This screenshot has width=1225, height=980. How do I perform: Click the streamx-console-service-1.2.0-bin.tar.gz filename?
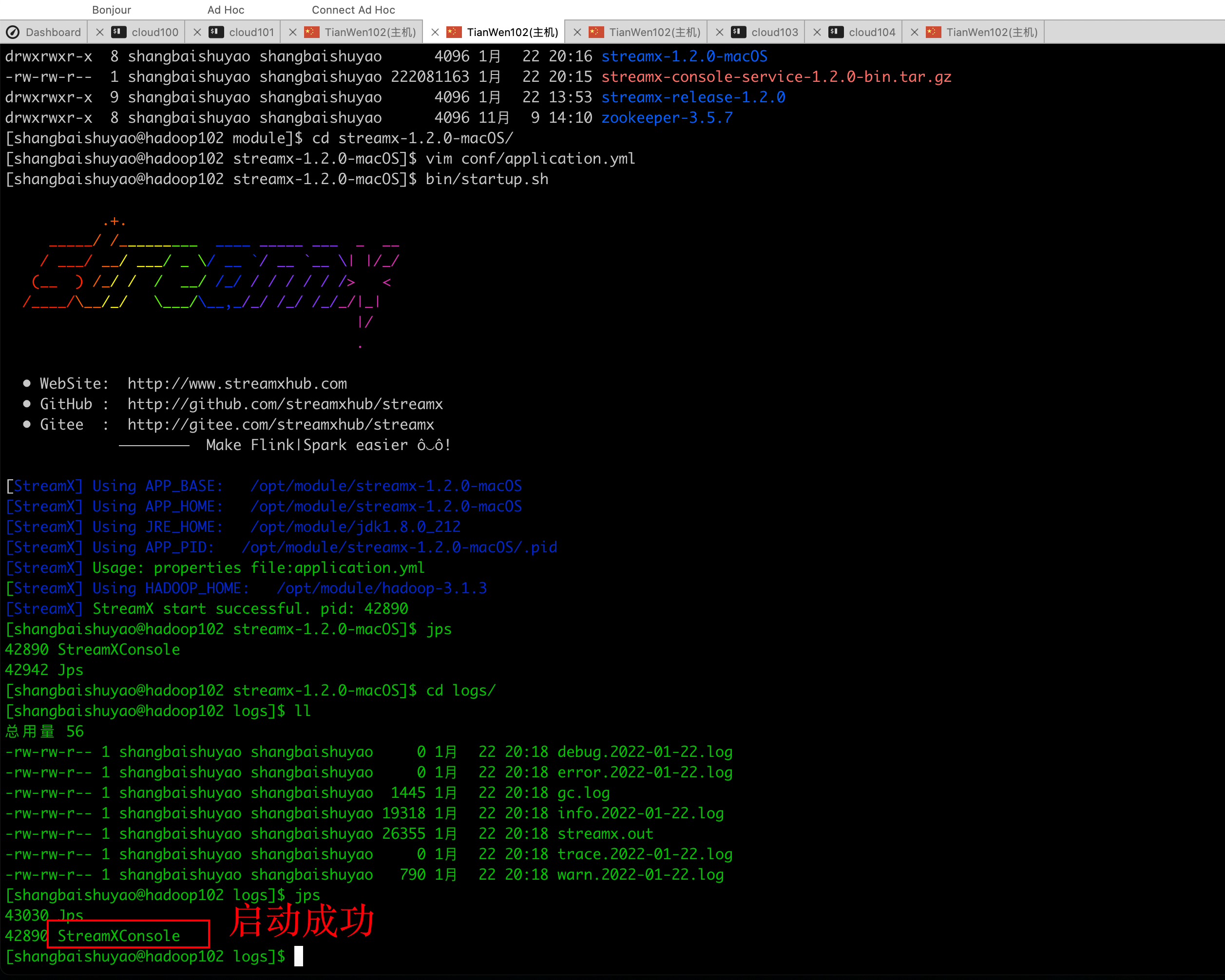[776, 76]
